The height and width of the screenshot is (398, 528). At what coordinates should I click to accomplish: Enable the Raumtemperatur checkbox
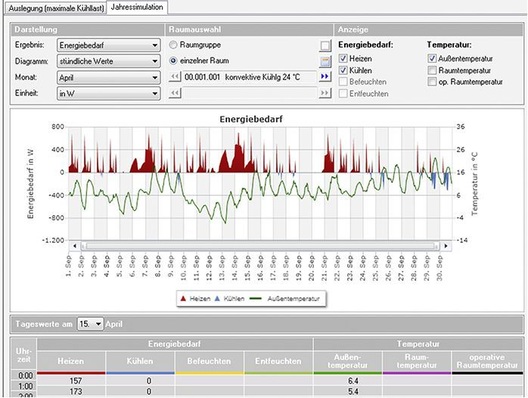pos(432,70)
